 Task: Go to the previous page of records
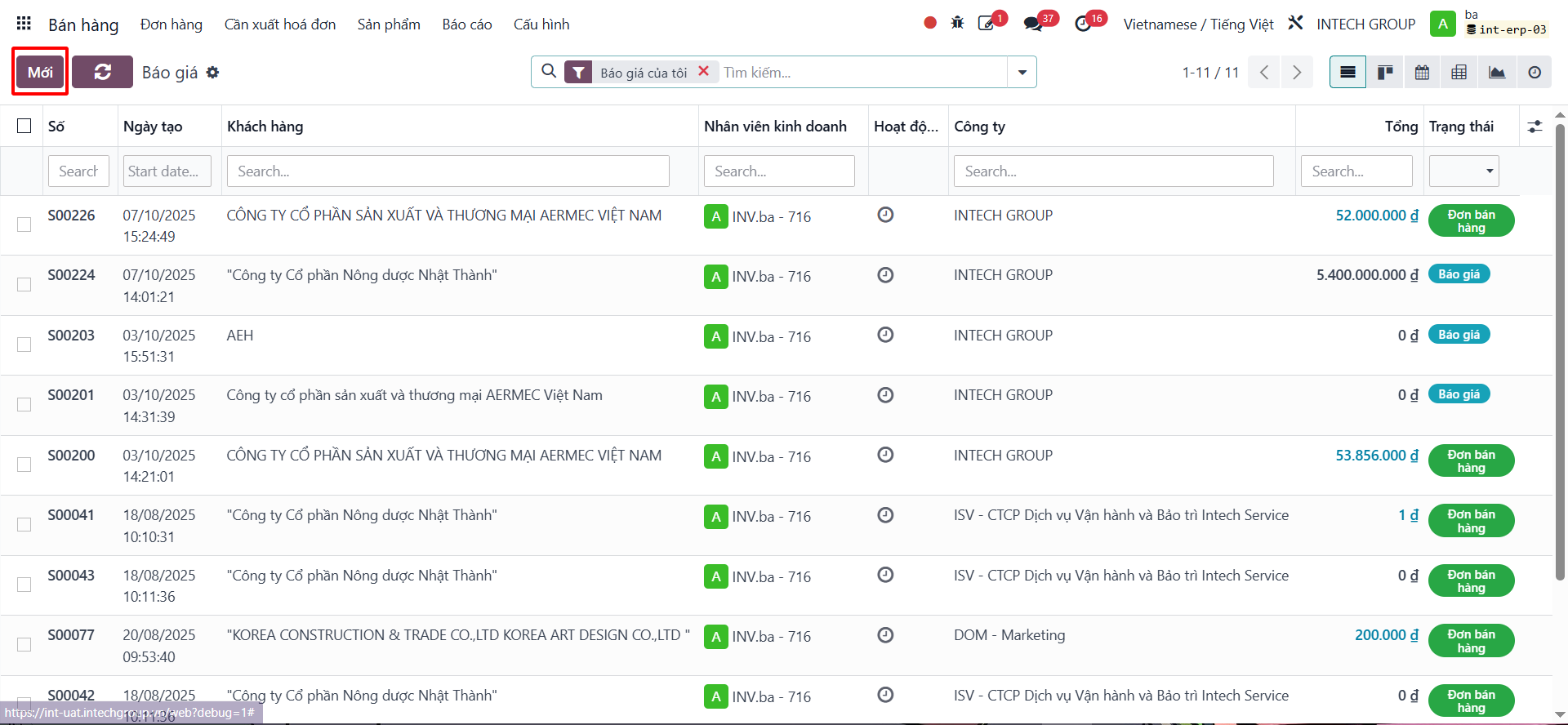click(1264, 73)
